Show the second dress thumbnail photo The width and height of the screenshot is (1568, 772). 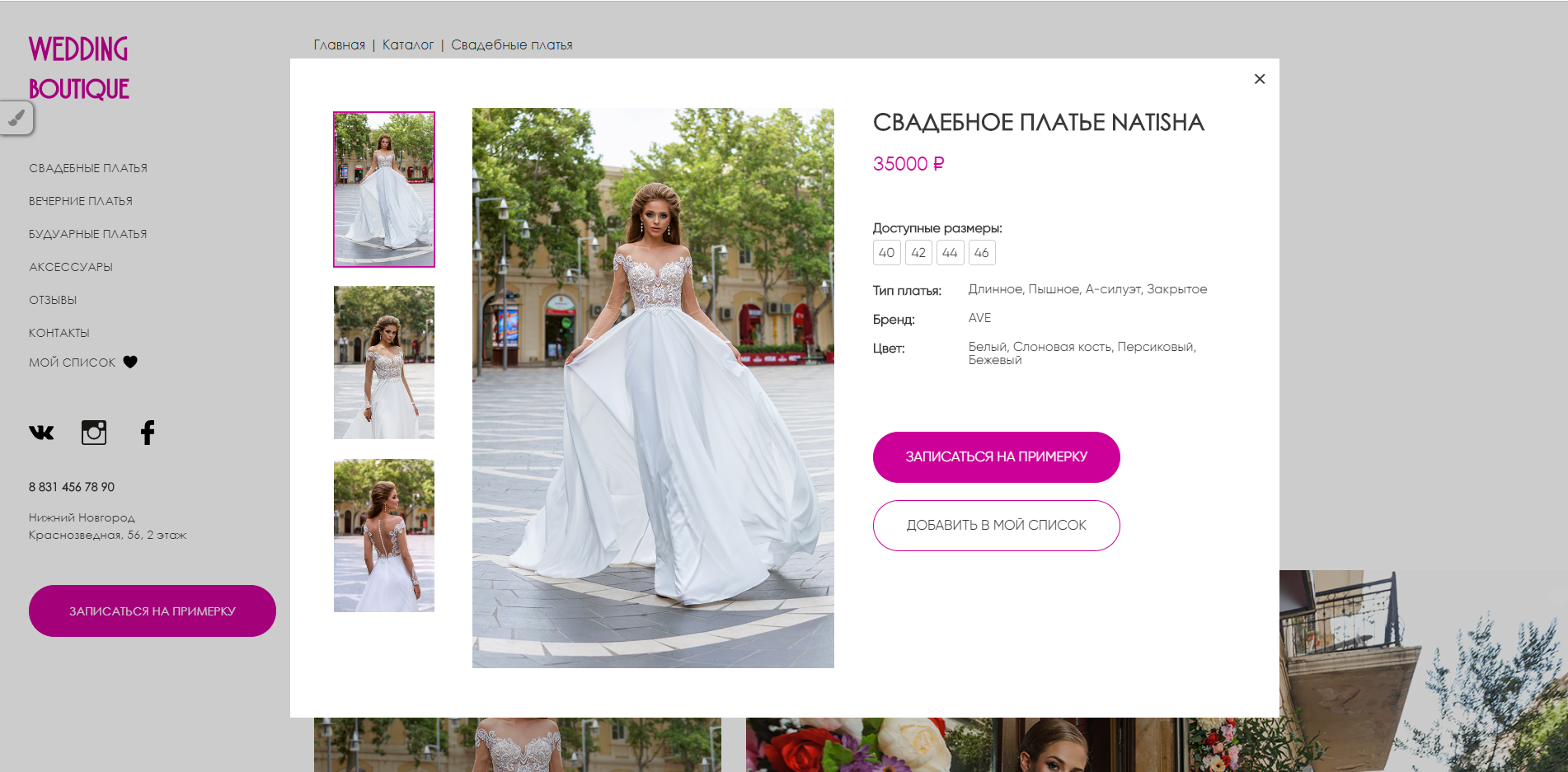(384, 363)
